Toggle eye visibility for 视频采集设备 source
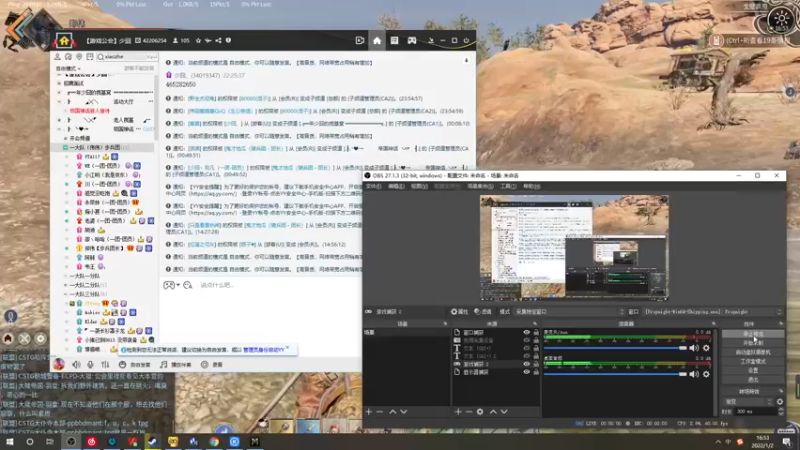 coord(527,340)
